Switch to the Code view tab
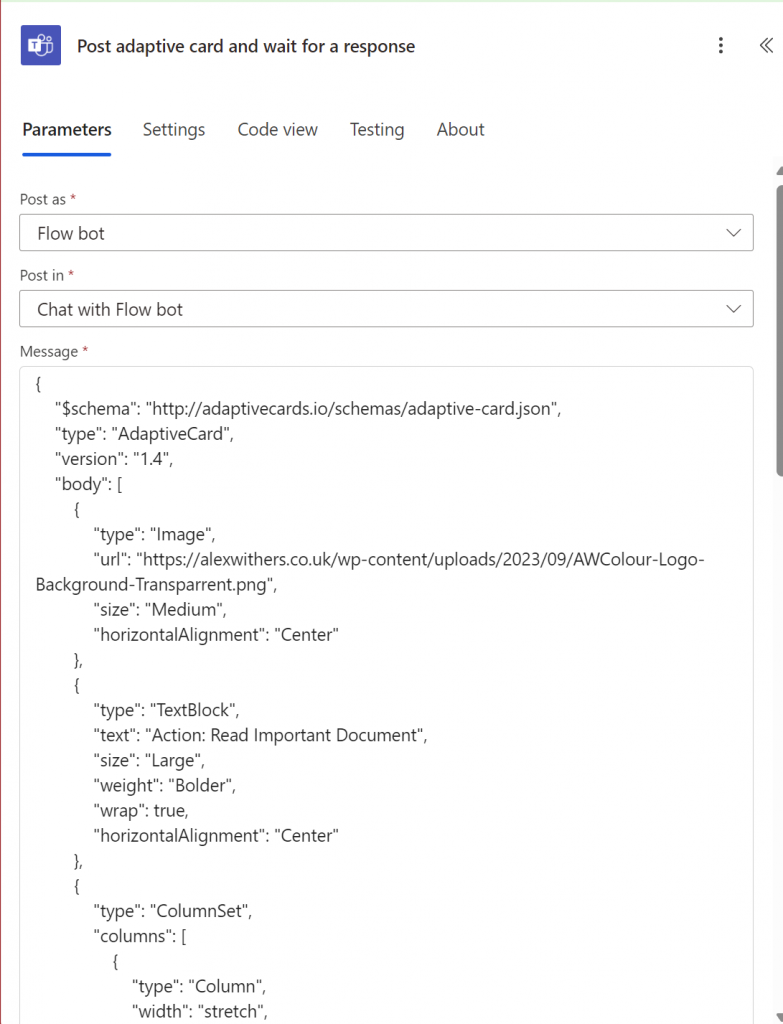 point(277,129)
